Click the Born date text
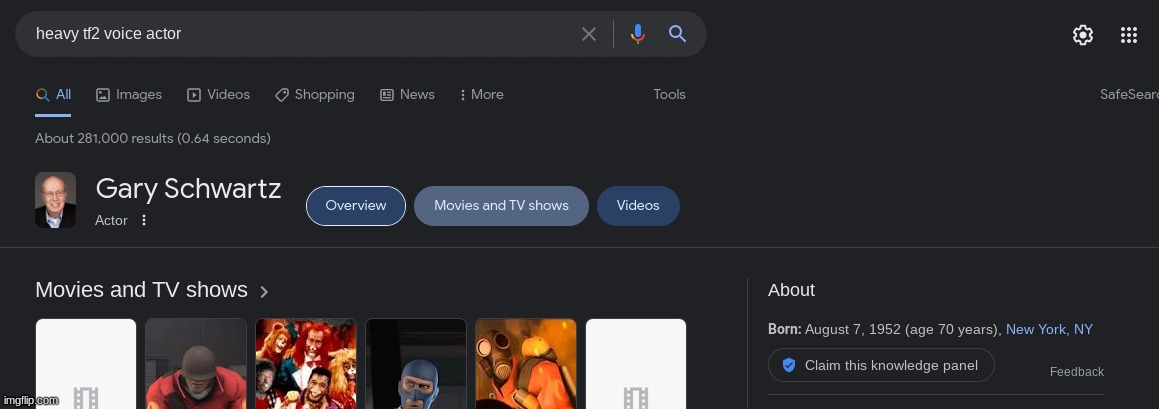This screenshot has width=1159, height=409. point(885,330)
